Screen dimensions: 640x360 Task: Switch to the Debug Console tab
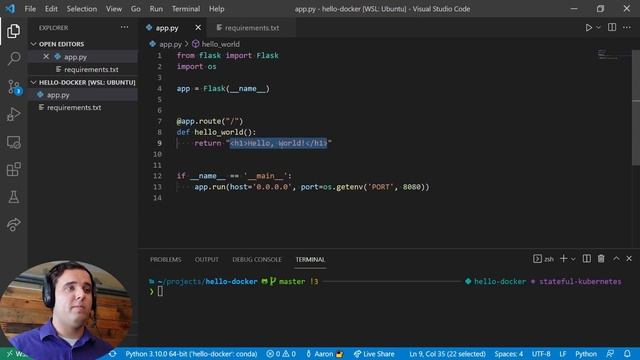pyautogui.click(x=257, y=260)
